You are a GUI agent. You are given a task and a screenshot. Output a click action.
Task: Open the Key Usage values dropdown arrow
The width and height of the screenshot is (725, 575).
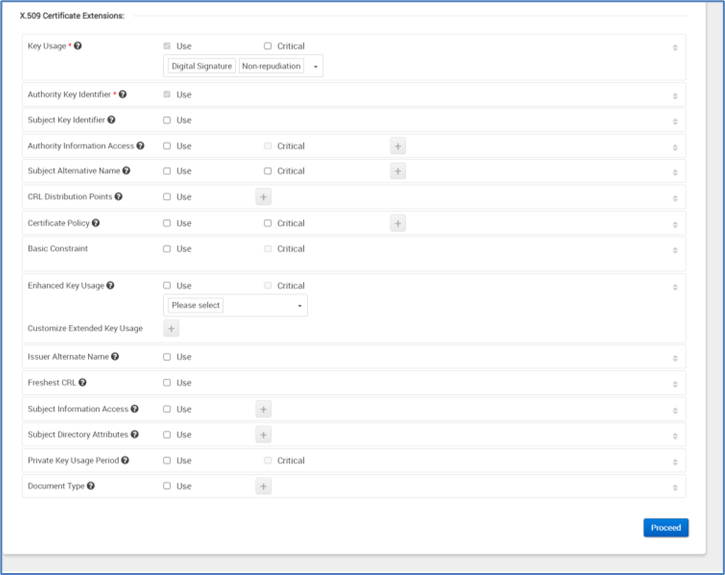point(316,67)
